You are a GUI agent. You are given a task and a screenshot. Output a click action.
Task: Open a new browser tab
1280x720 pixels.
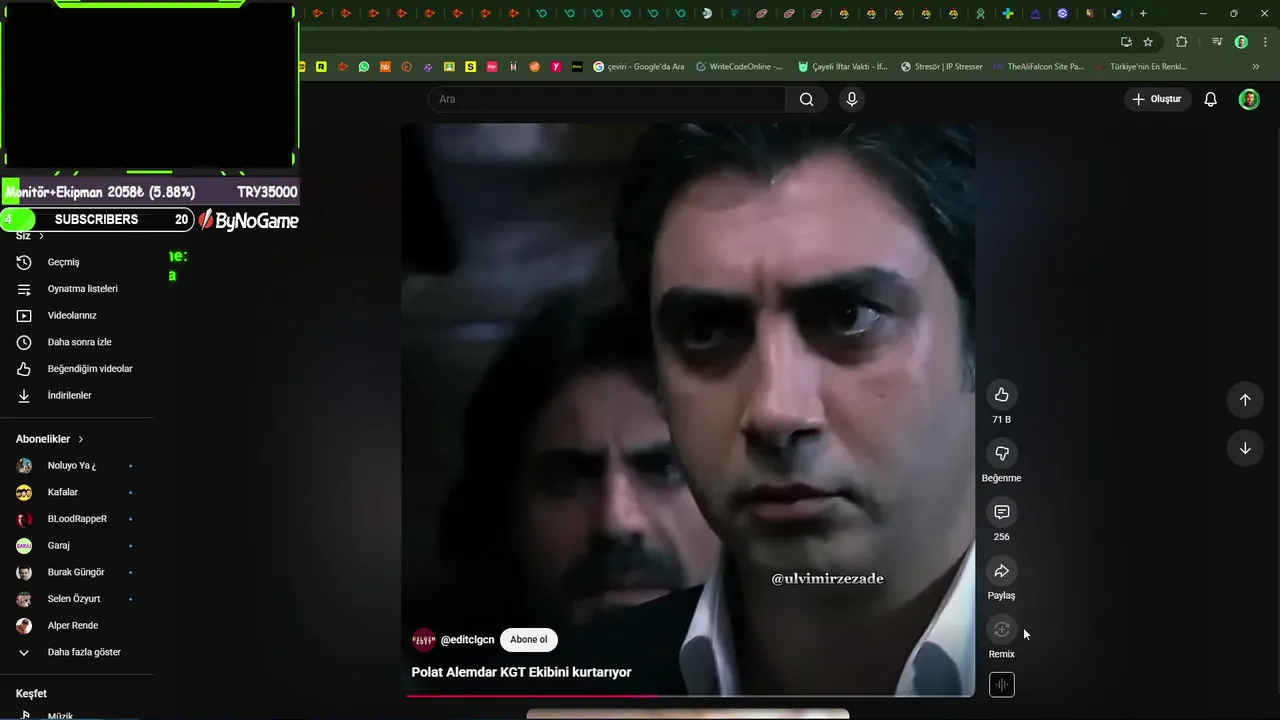tap(1143, 13)
